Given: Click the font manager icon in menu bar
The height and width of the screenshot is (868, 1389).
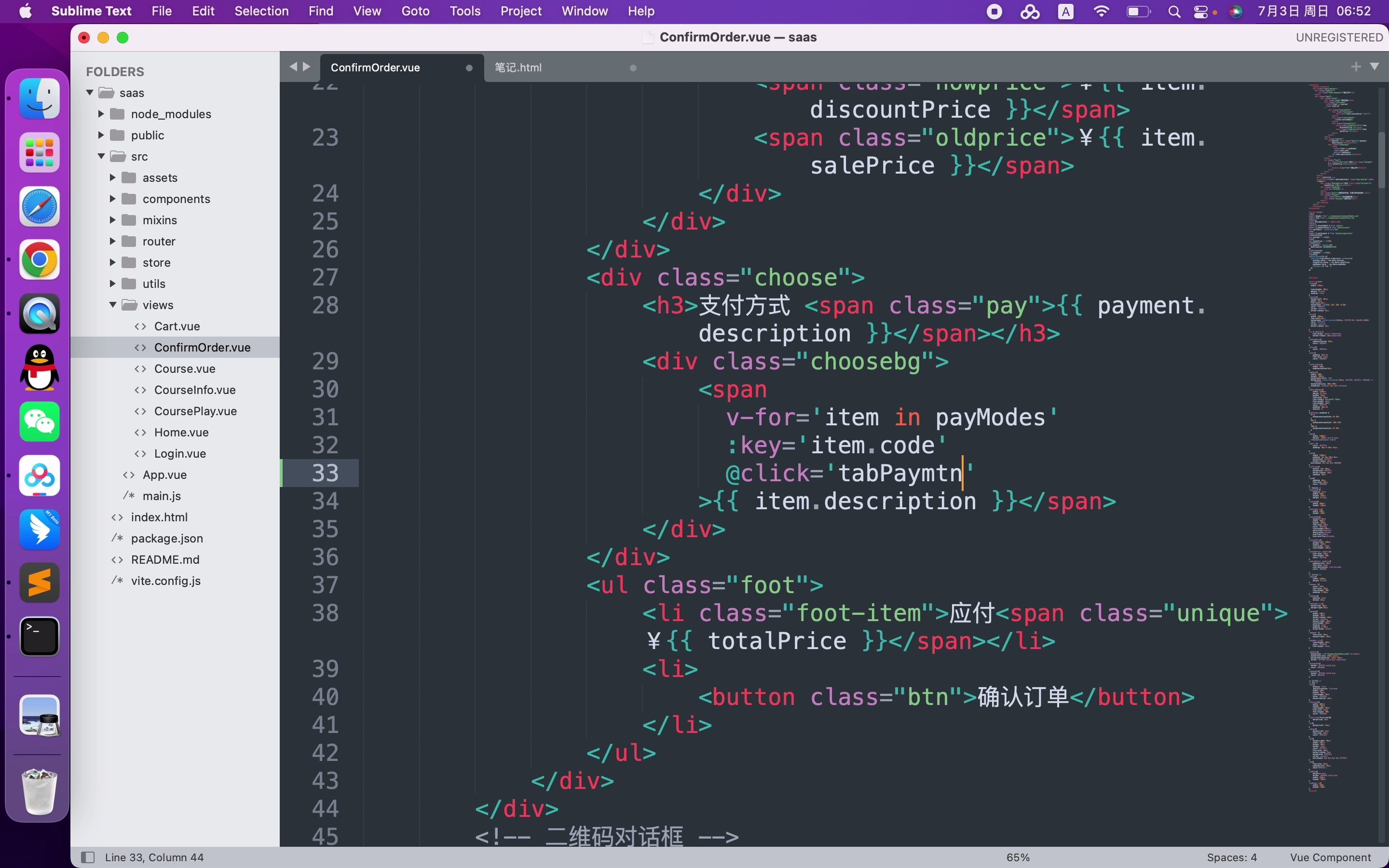Looking at the screenshot, I should tap(1065, 12).
